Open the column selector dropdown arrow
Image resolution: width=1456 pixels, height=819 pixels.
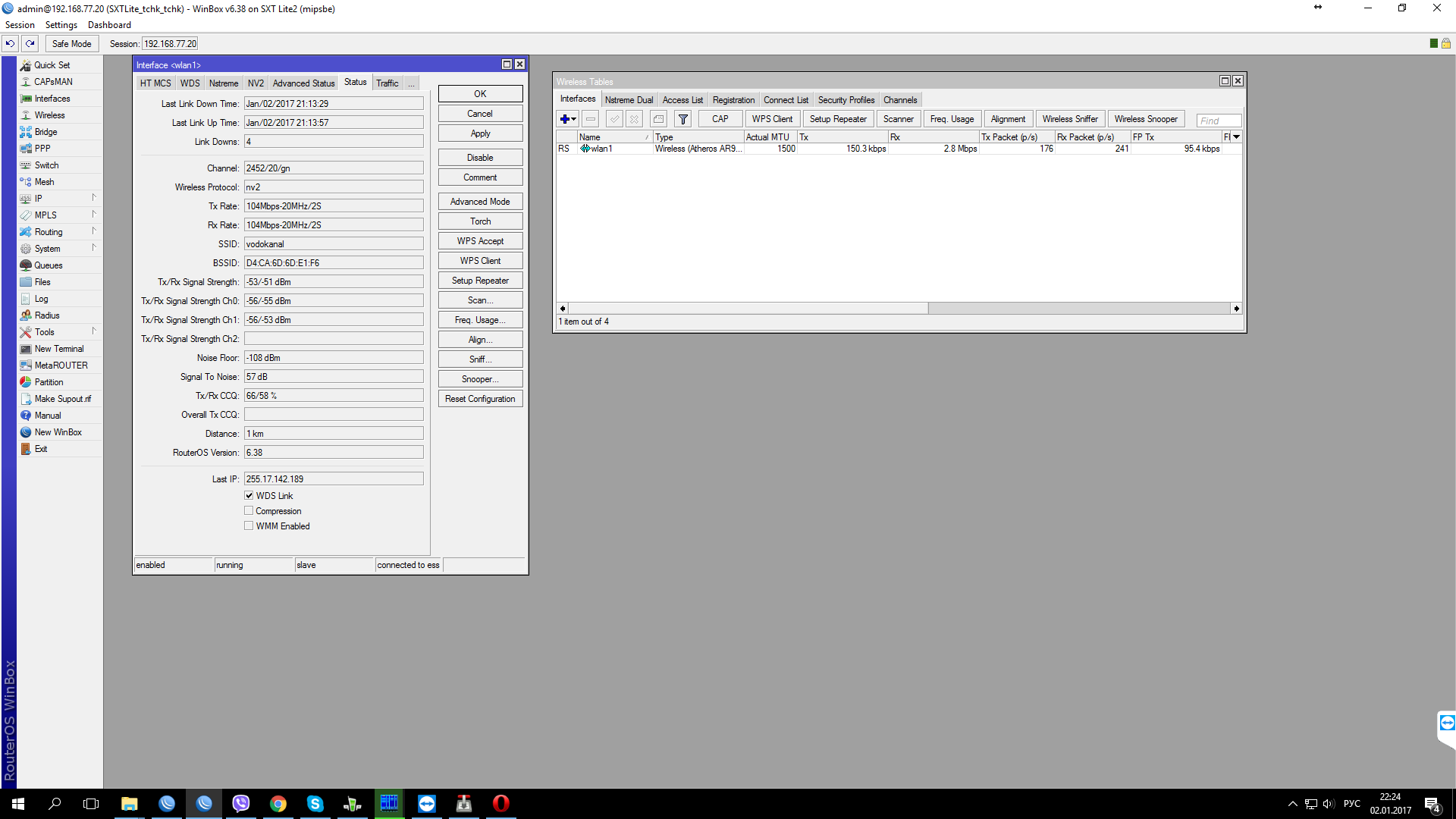coord(1236,136)
